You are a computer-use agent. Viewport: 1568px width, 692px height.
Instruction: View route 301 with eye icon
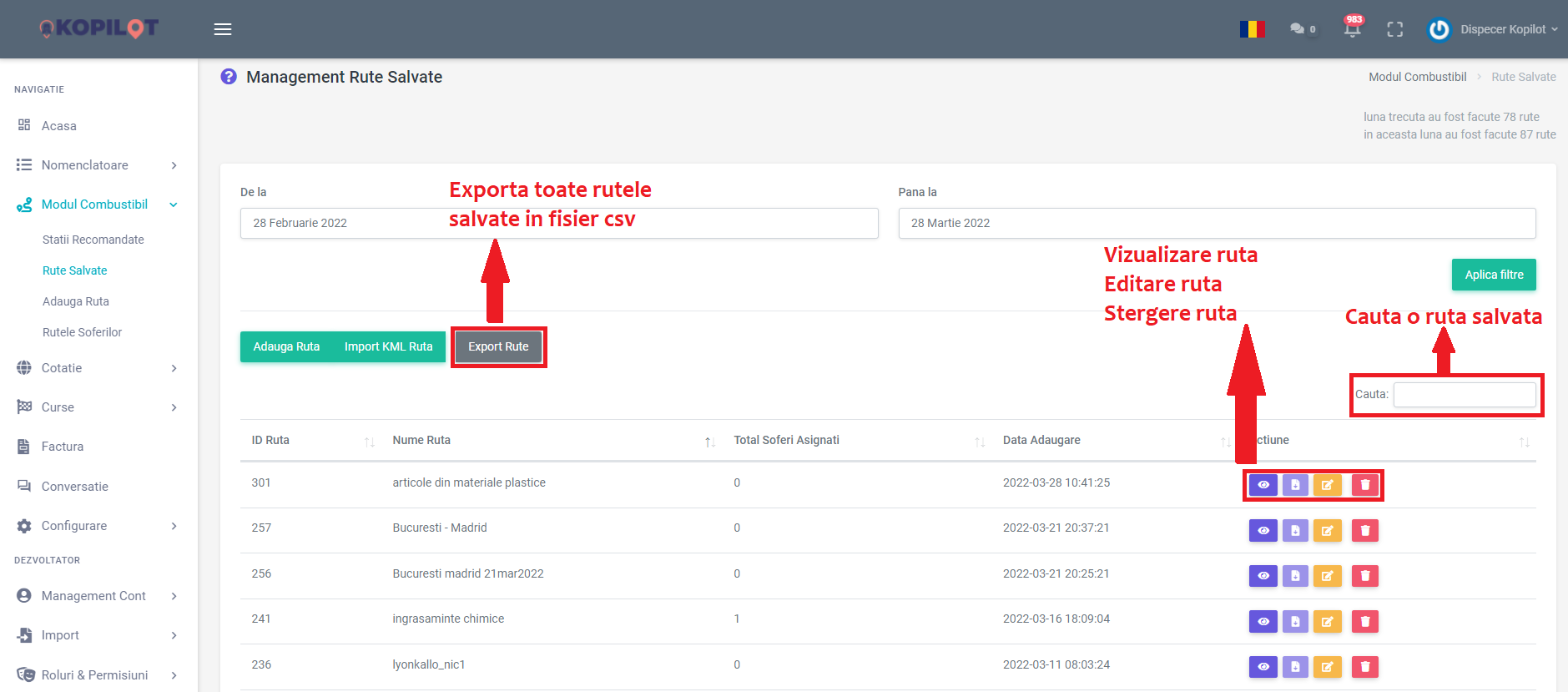[1263, 485]
